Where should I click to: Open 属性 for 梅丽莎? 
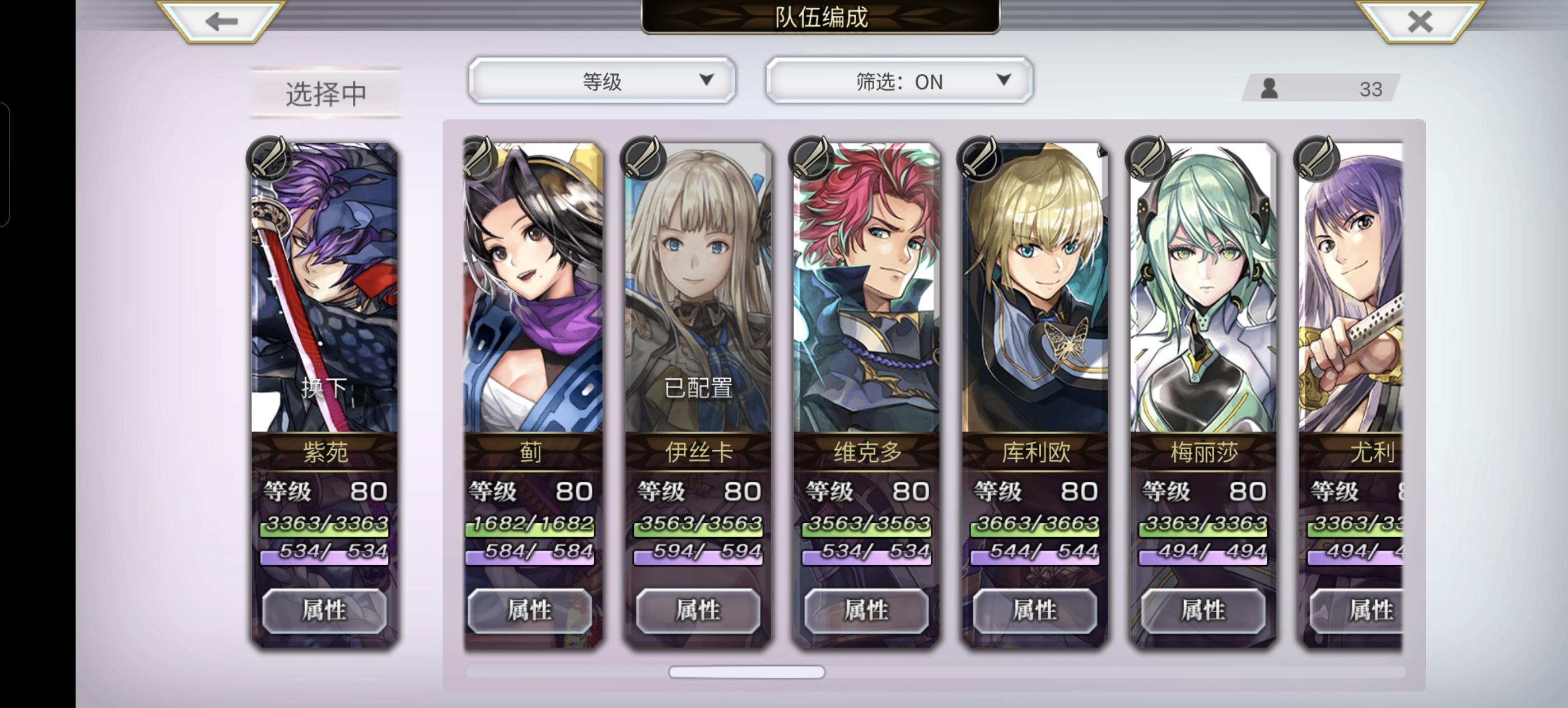tap(1203, 610)
